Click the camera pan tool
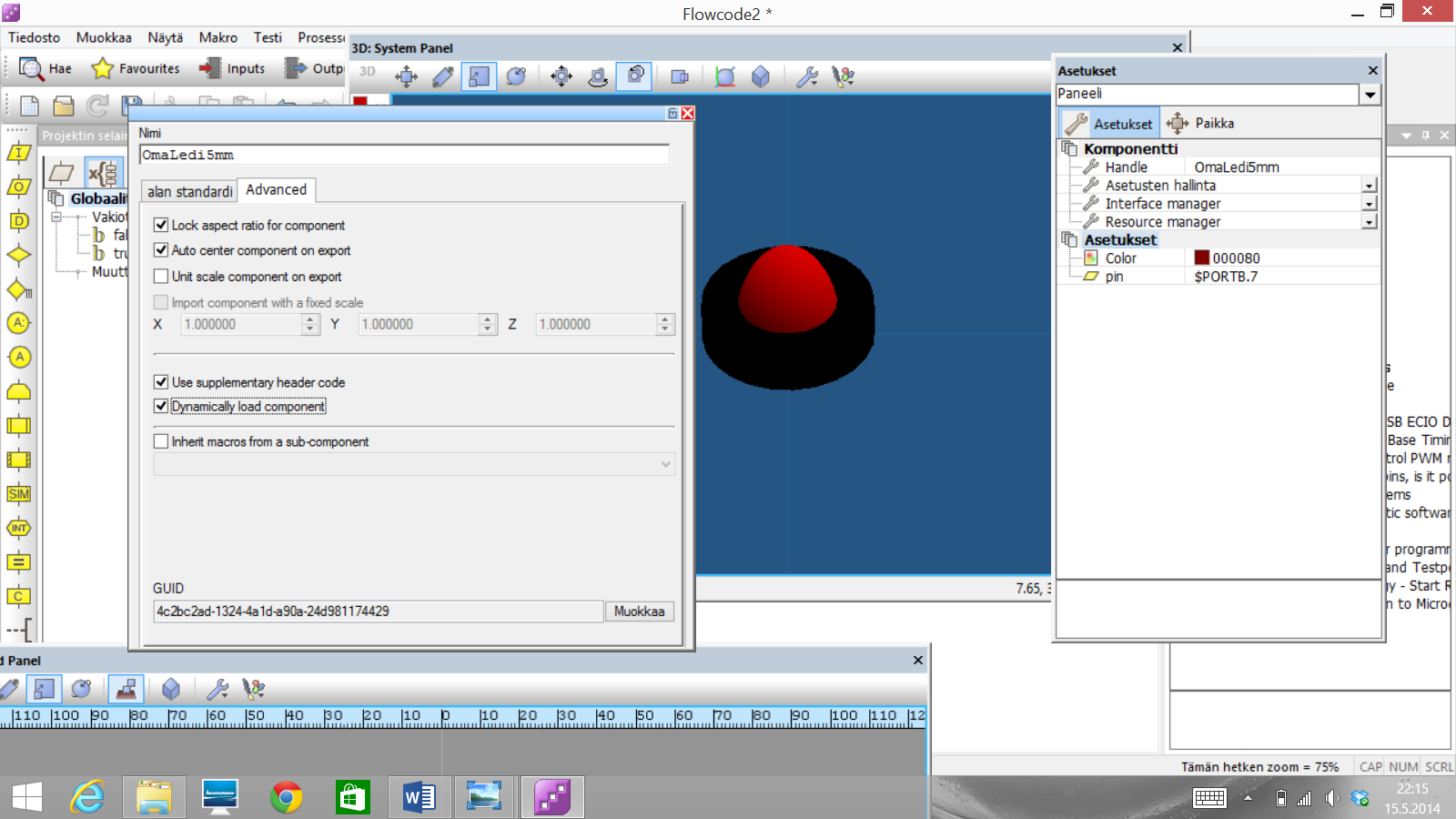The width and height of the screenshot is (1456, 819). coord(561,77)
